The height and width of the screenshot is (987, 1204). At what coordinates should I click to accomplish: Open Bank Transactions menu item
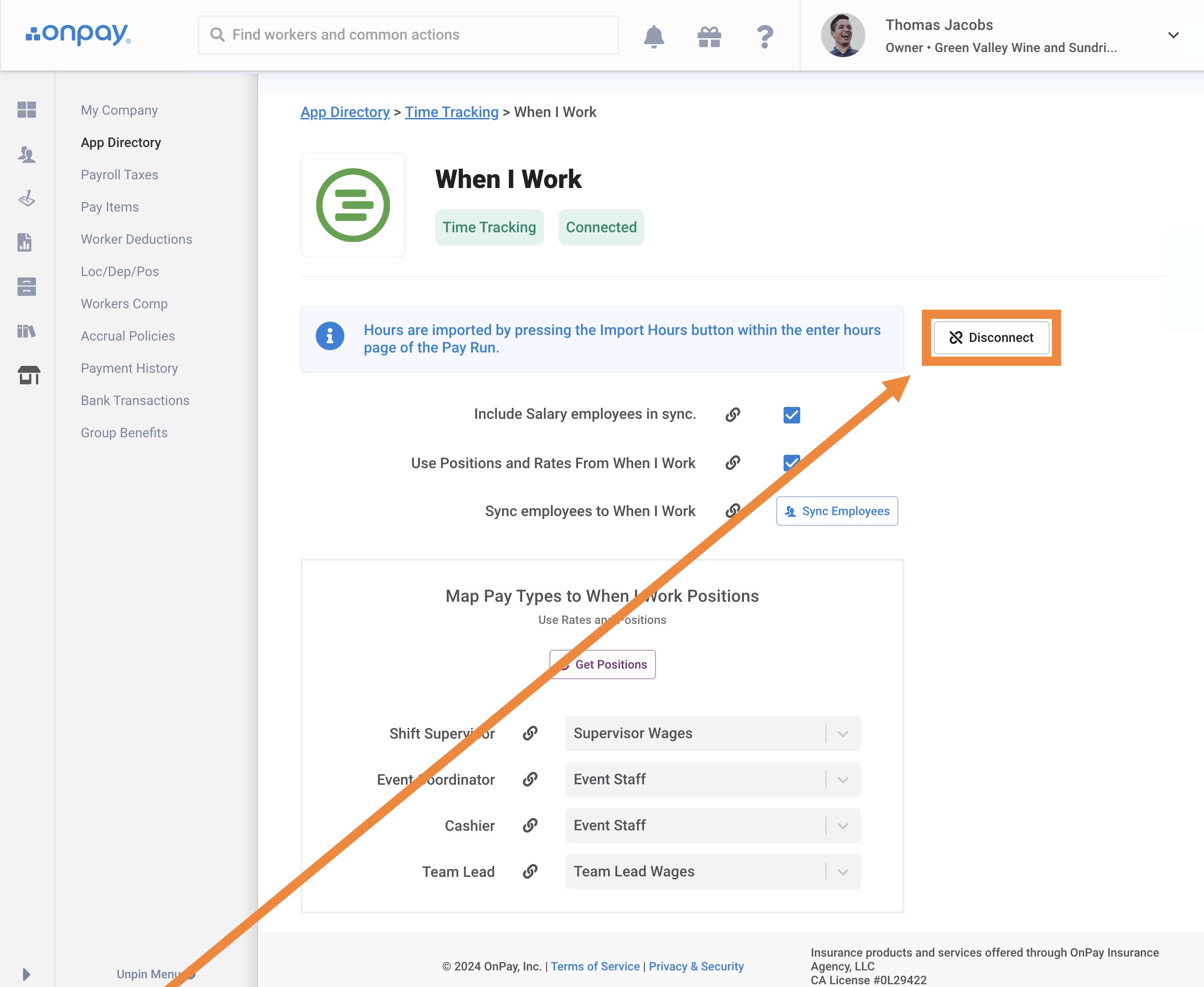pyautogui.click(x=136, y=401)
